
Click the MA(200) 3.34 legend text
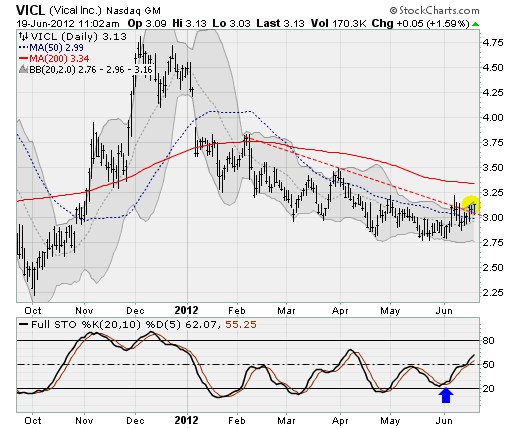point(59,59)
